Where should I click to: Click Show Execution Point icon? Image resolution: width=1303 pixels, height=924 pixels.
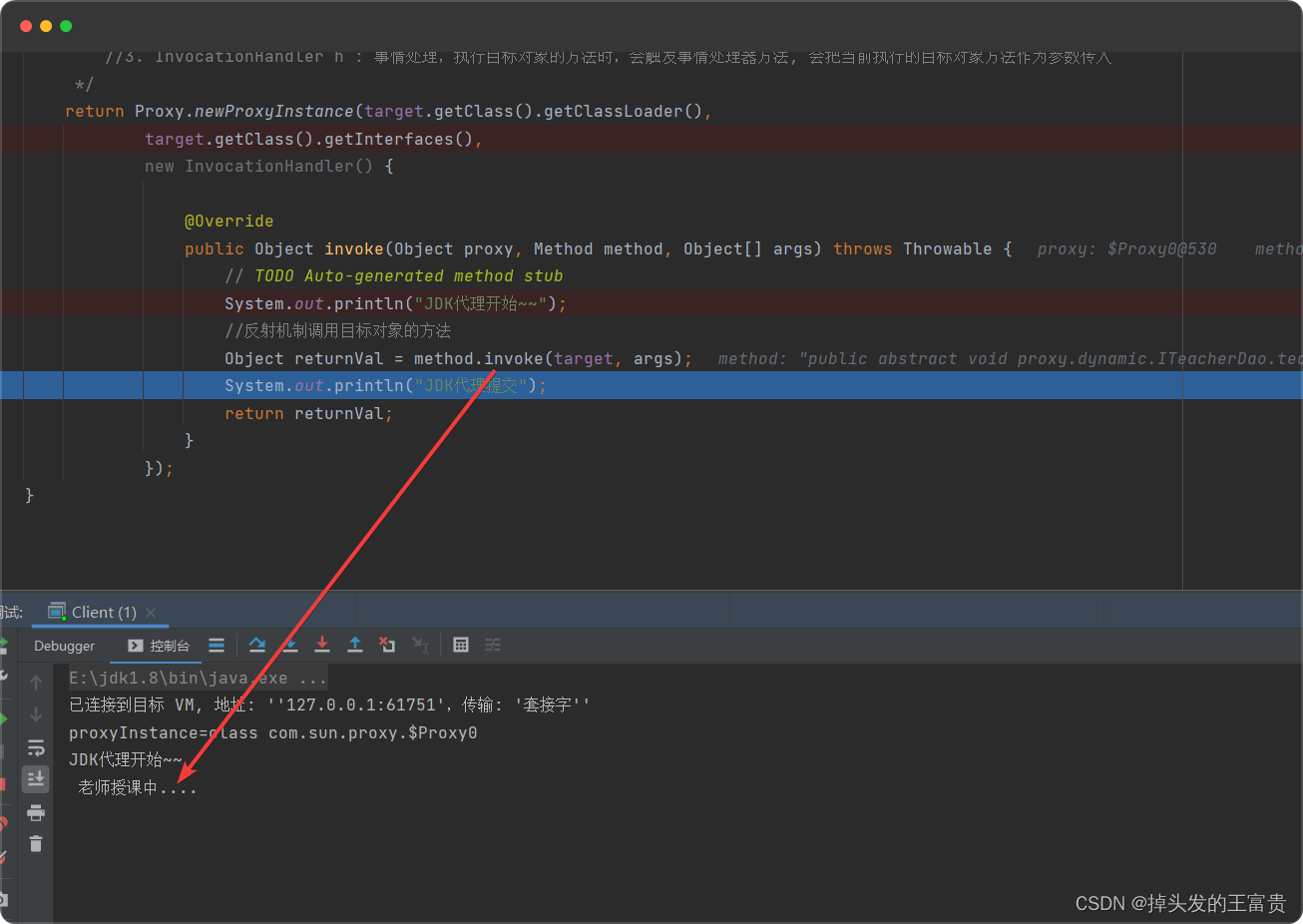click(217, 646)
